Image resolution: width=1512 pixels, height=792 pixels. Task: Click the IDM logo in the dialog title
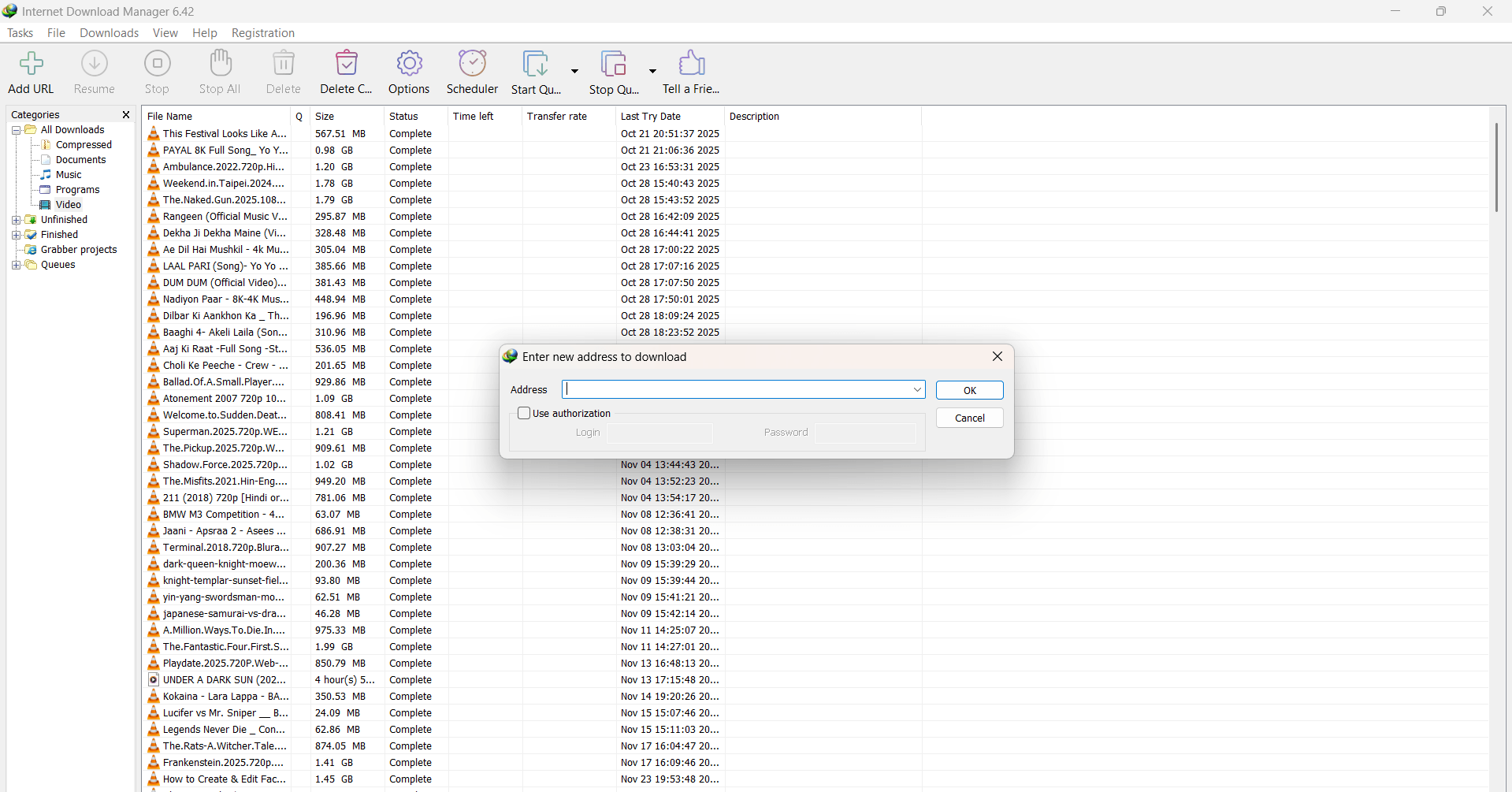511,357
